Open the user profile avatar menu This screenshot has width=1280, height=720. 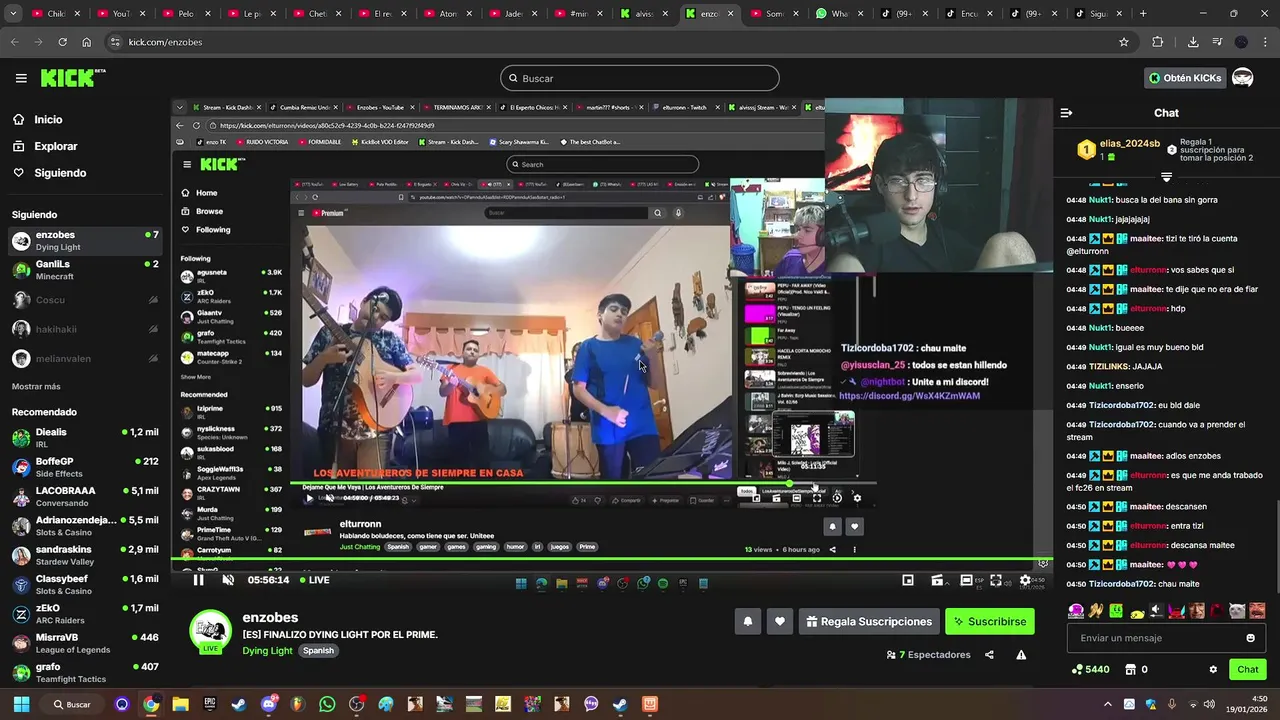(1243, 78)
